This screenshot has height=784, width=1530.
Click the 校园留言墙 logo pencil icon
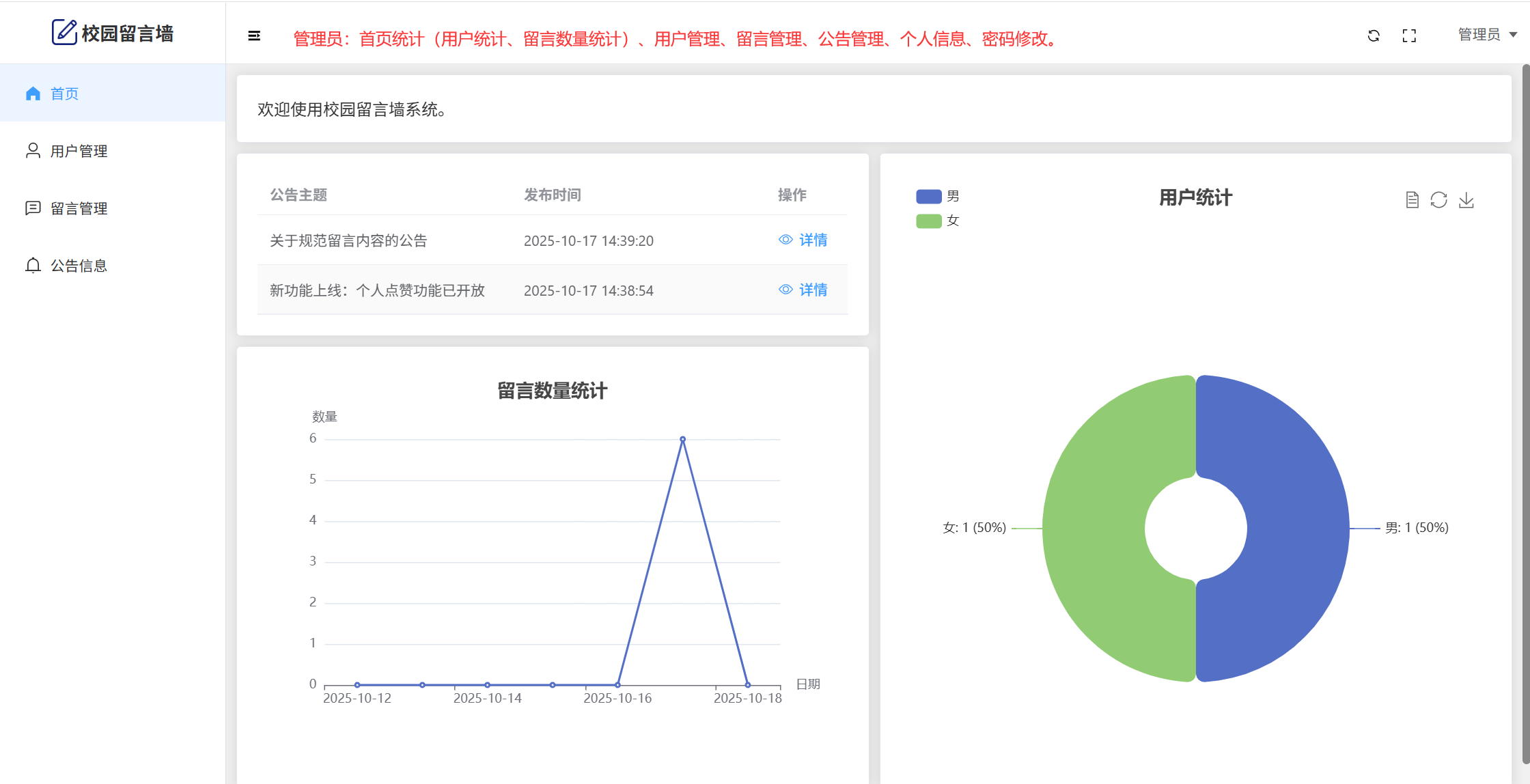click(64, 32)
